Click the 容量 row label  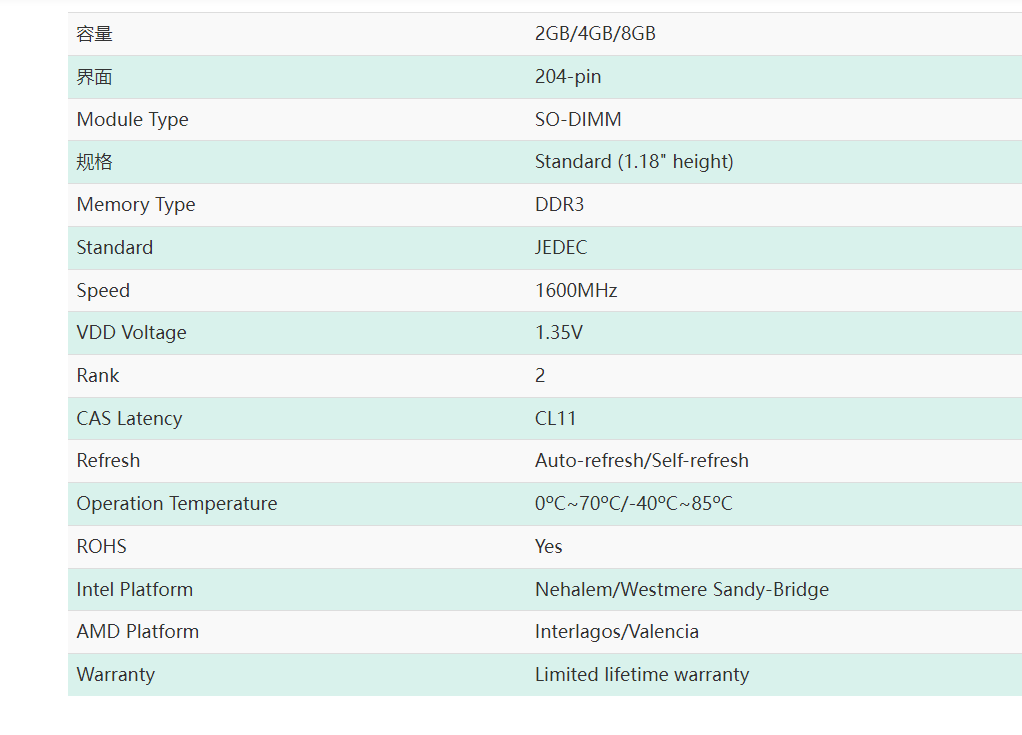(x=95, y=34)
